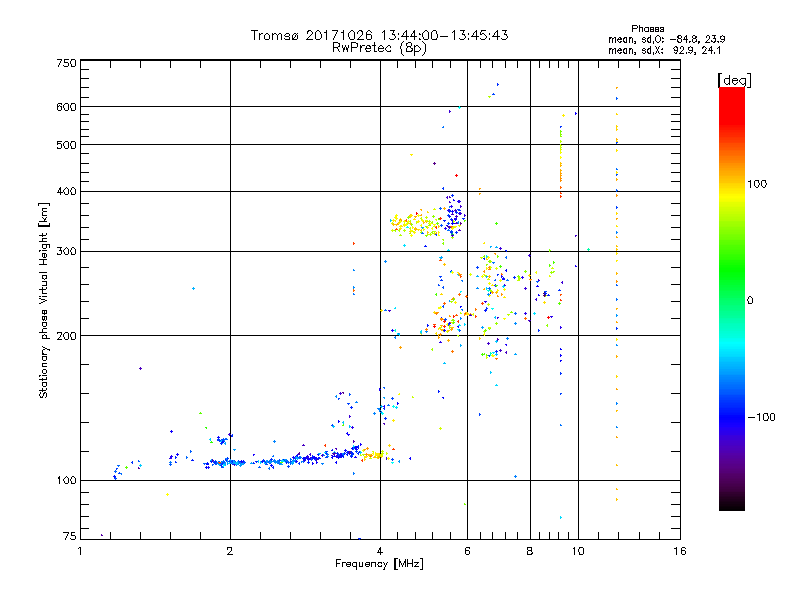Click the y-axis tick label '500'
Screen dimensions: 800x600
pos(67,145)
